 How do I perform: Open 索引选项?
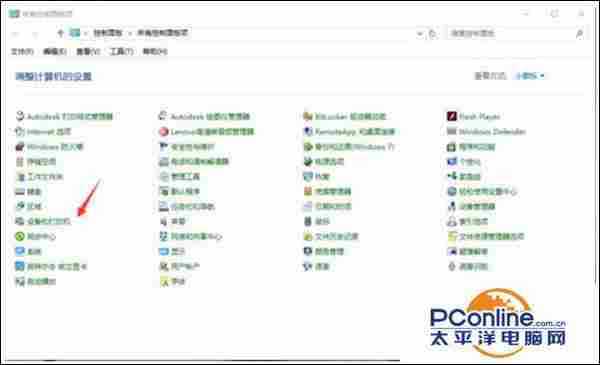[x=467, y=222]
